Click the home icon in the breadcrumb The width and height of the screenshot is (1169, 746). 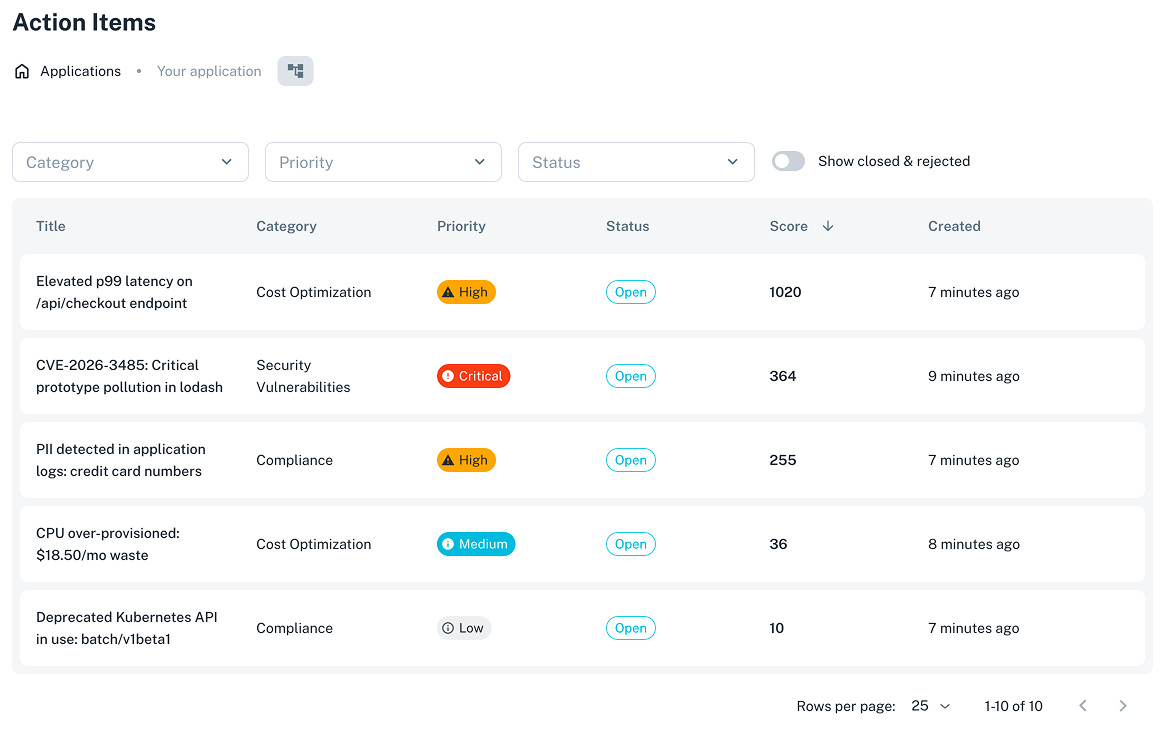pyautogui.click(x=21, y=71)
